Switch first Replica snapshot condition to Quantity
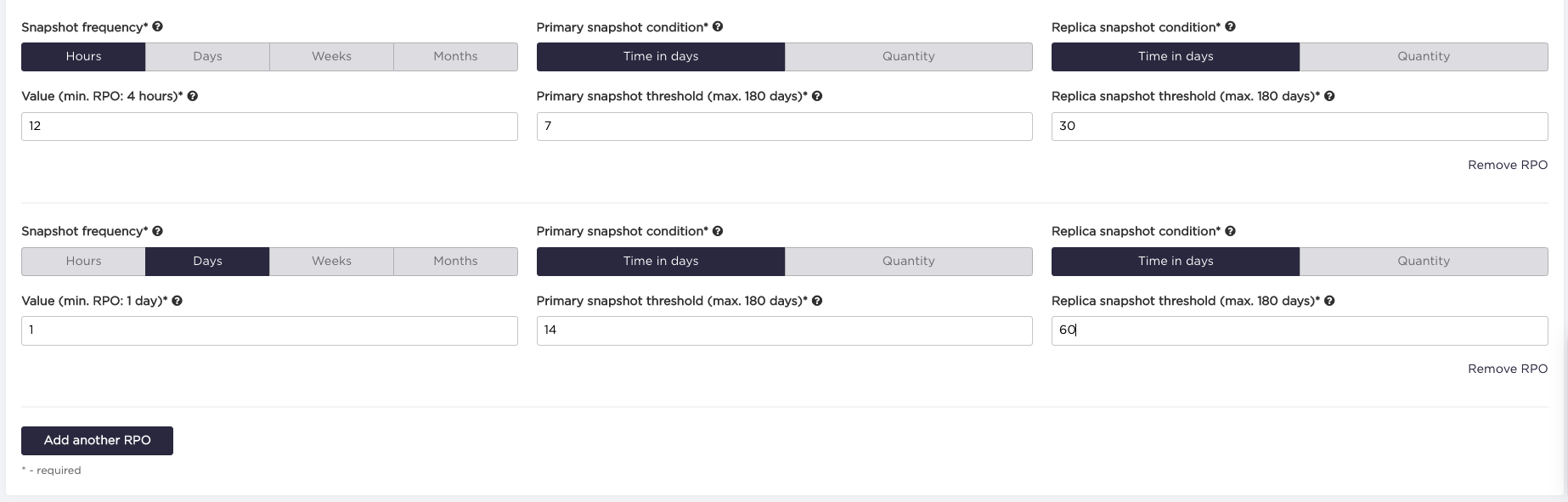 (1424, 57)
